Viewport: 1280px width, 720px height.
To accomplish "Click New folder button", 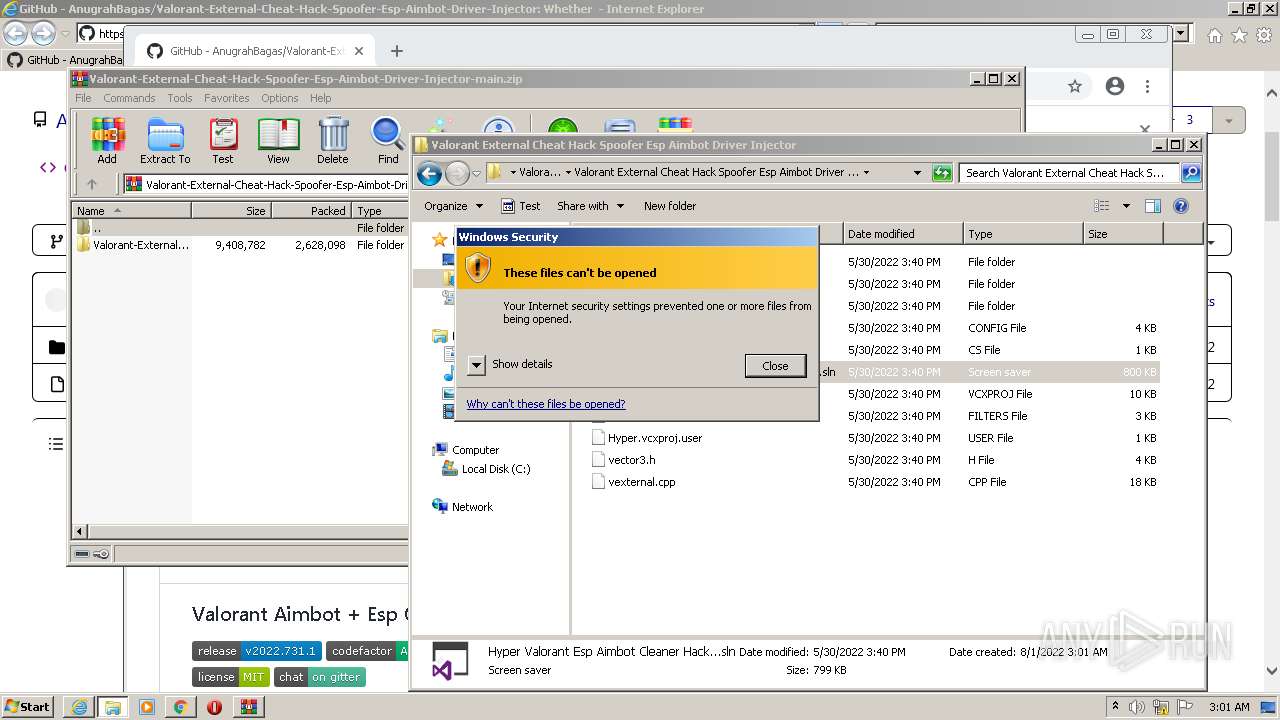I will (670, 206).
